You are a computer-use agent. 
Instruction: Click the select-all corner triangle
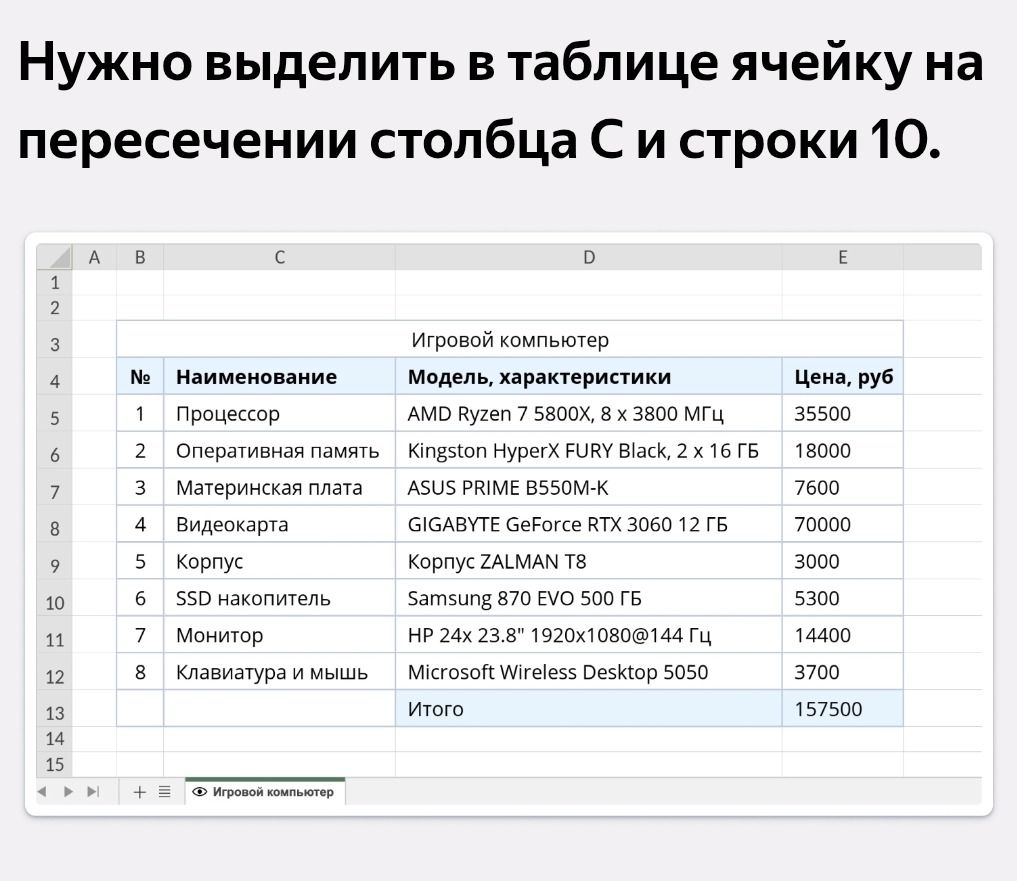click(x=54, y=257)
